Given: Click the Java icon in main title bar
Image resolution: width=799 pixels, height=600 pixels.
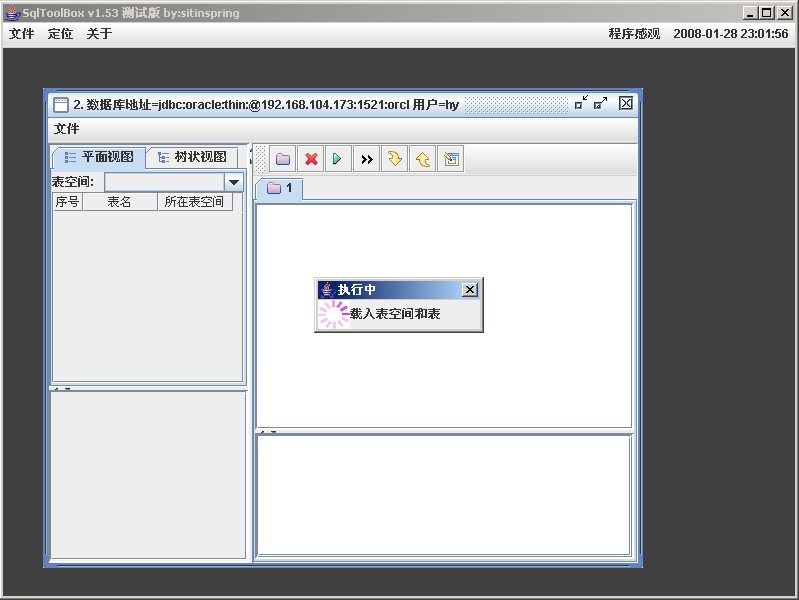Looking at the screenshot, I should [x=13, y=13].
